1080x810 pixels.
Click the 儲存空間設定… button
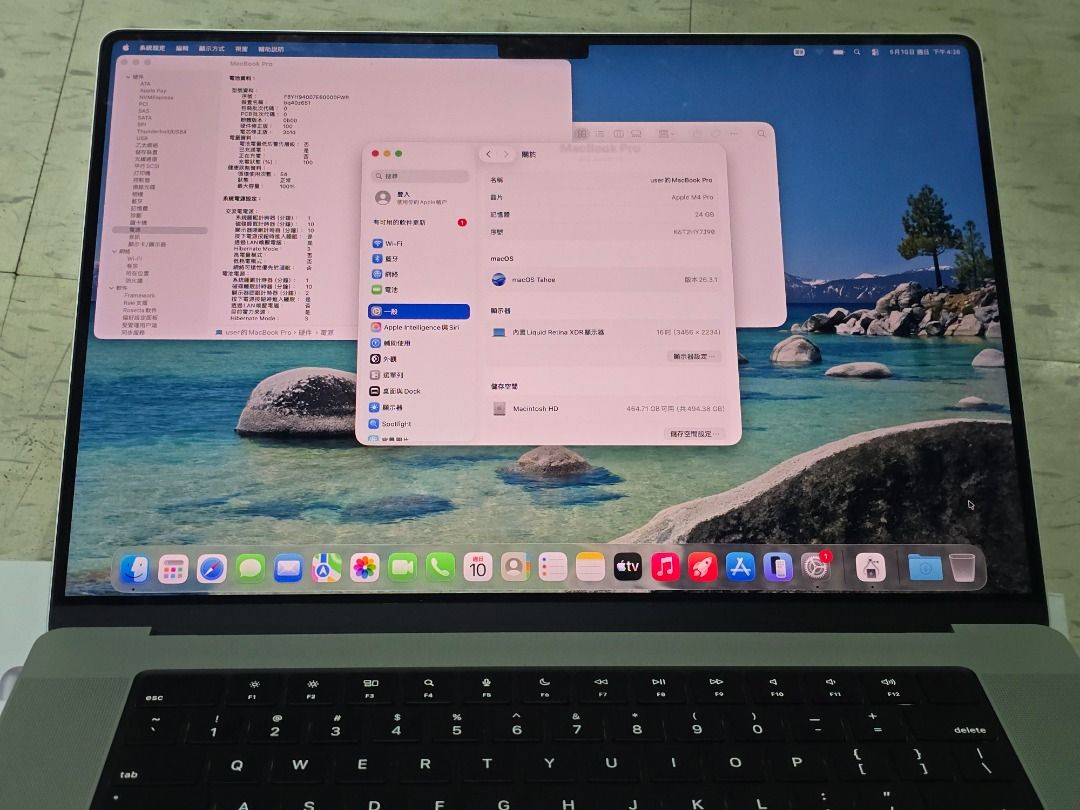pyautogui.click(x=694, y=434)
